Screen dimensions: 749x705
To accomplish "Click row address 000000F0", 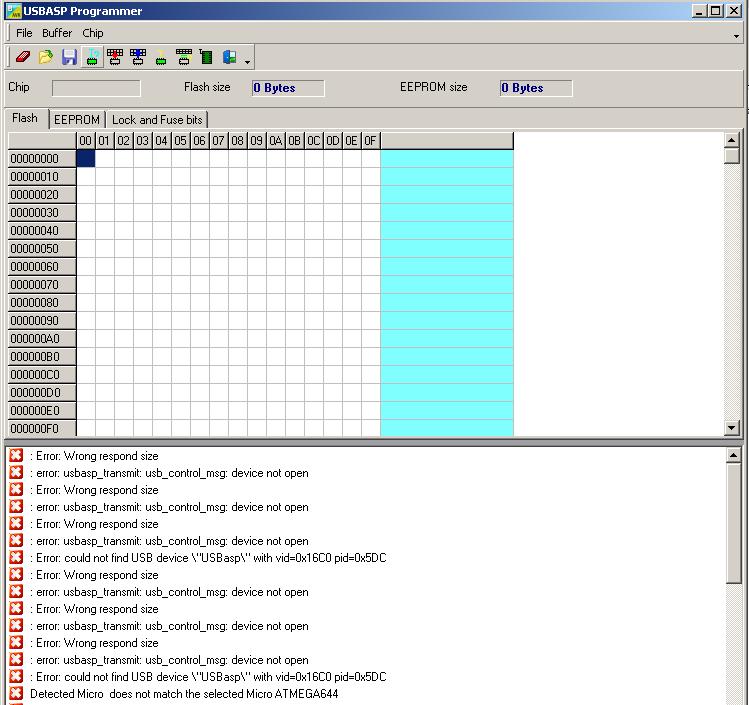I will tap(42, 428).
